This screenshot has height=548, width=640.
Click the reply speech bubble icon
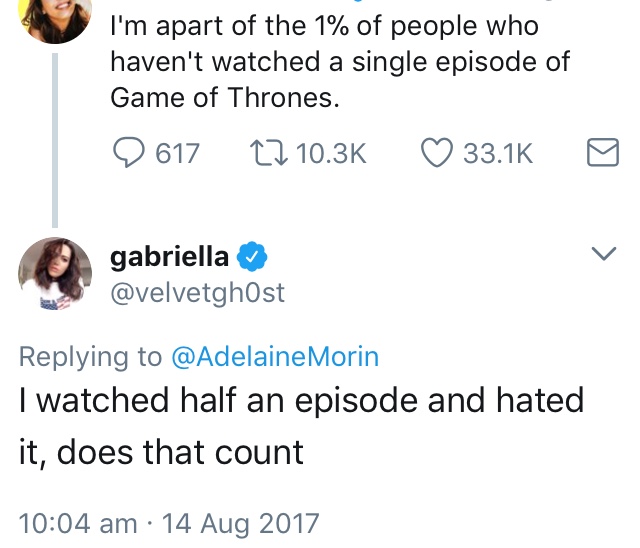point(128,154)
